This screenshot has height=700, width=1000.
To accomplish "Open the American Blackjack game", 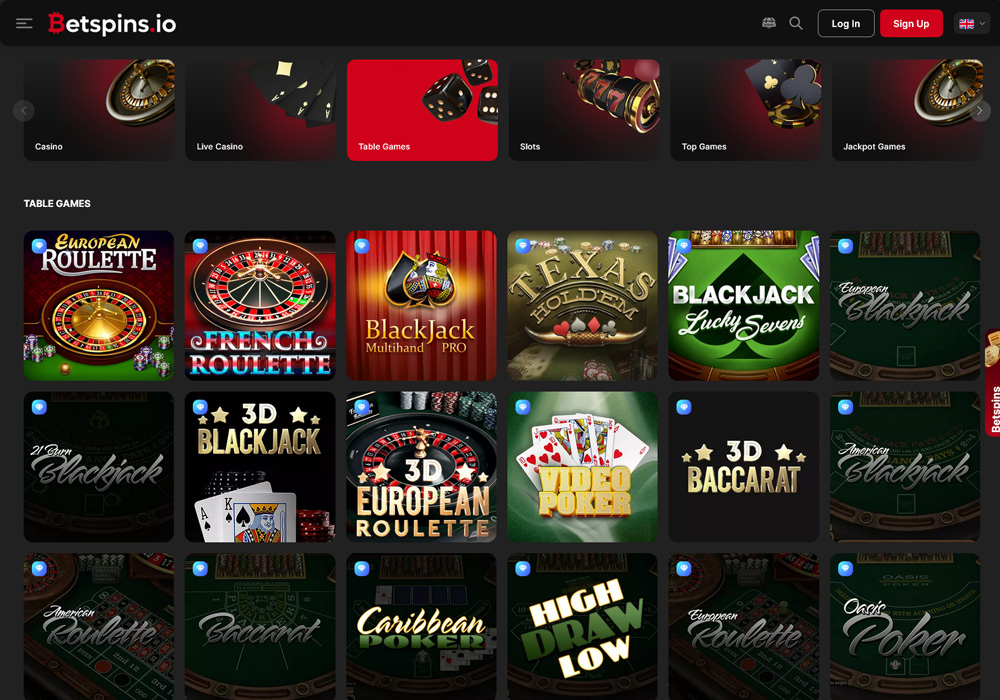I will click(x=905, y=467).
